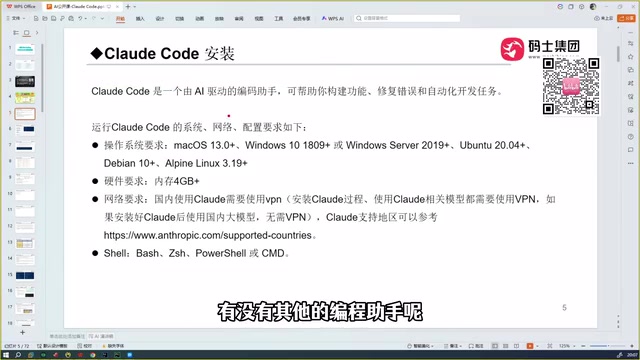This screenshot has height=360, width=640.
Task: Click the 默认设计模板 status bar item
Action: point(52,346)
